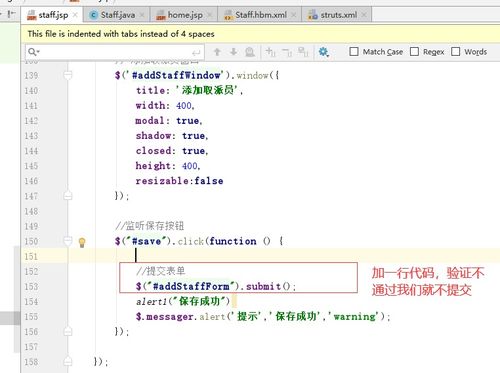Click 'closed: true' code line
This screenshot has height=373, width=500.
172,151
